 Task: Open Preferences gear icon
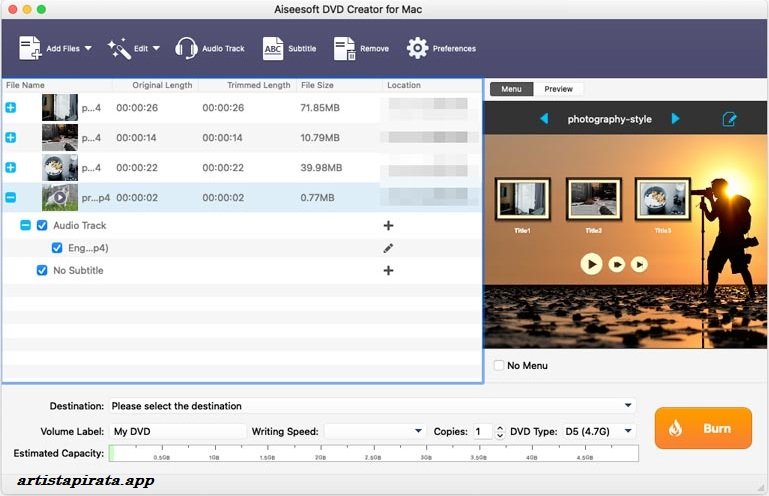coord(417,48)
